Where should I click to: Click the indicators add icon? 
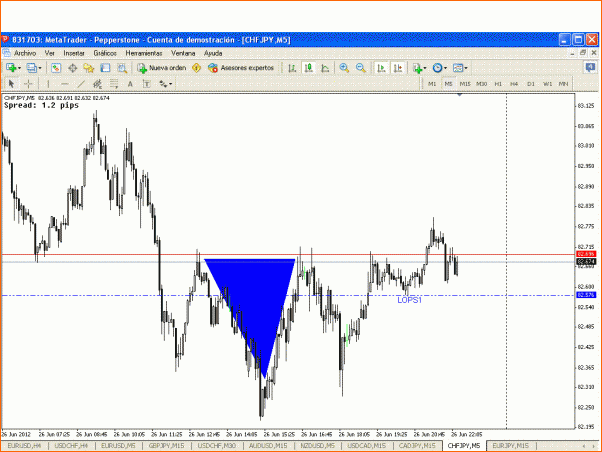click(417, 68)
